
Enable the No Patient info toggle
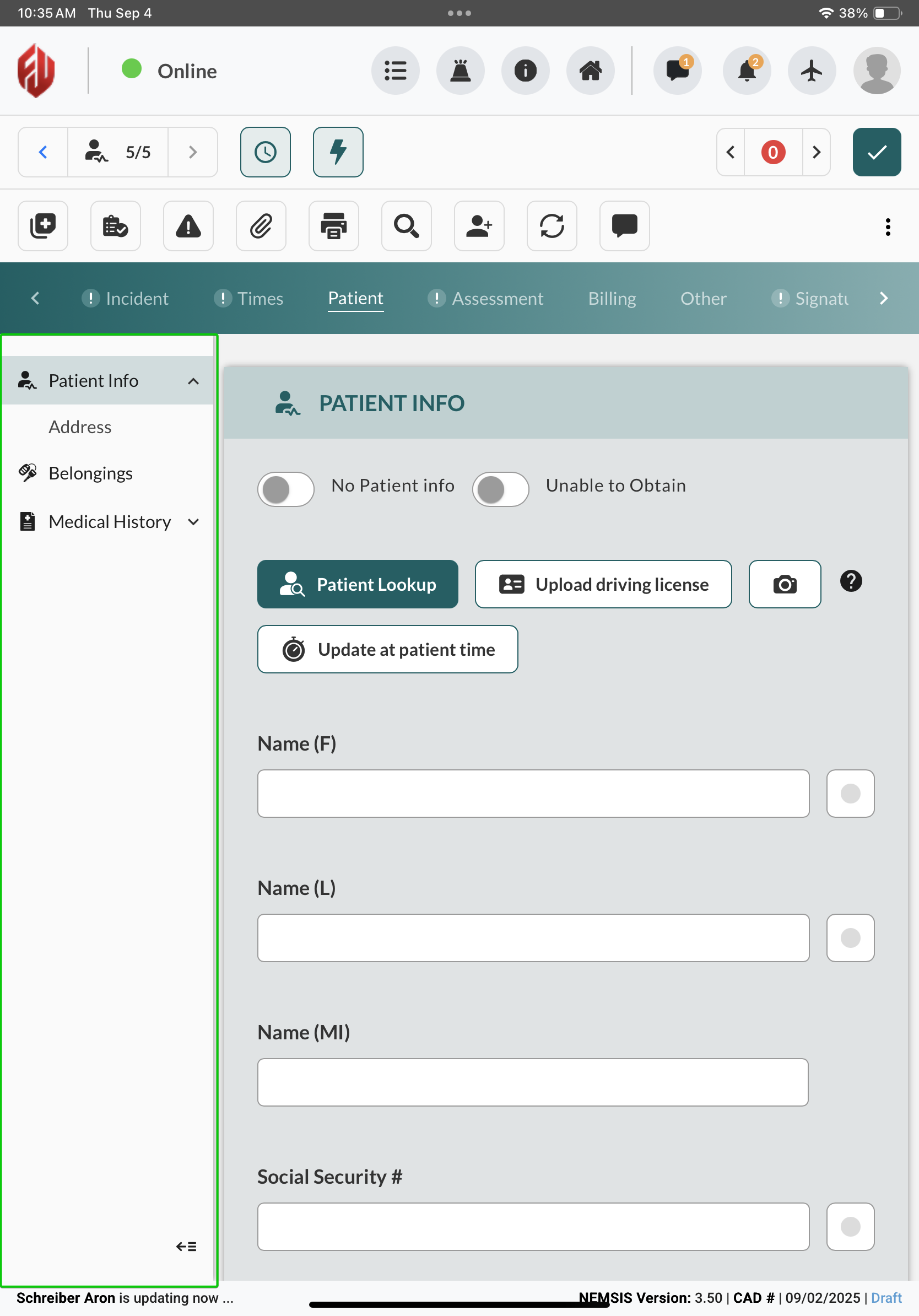(x=285, y=489)
